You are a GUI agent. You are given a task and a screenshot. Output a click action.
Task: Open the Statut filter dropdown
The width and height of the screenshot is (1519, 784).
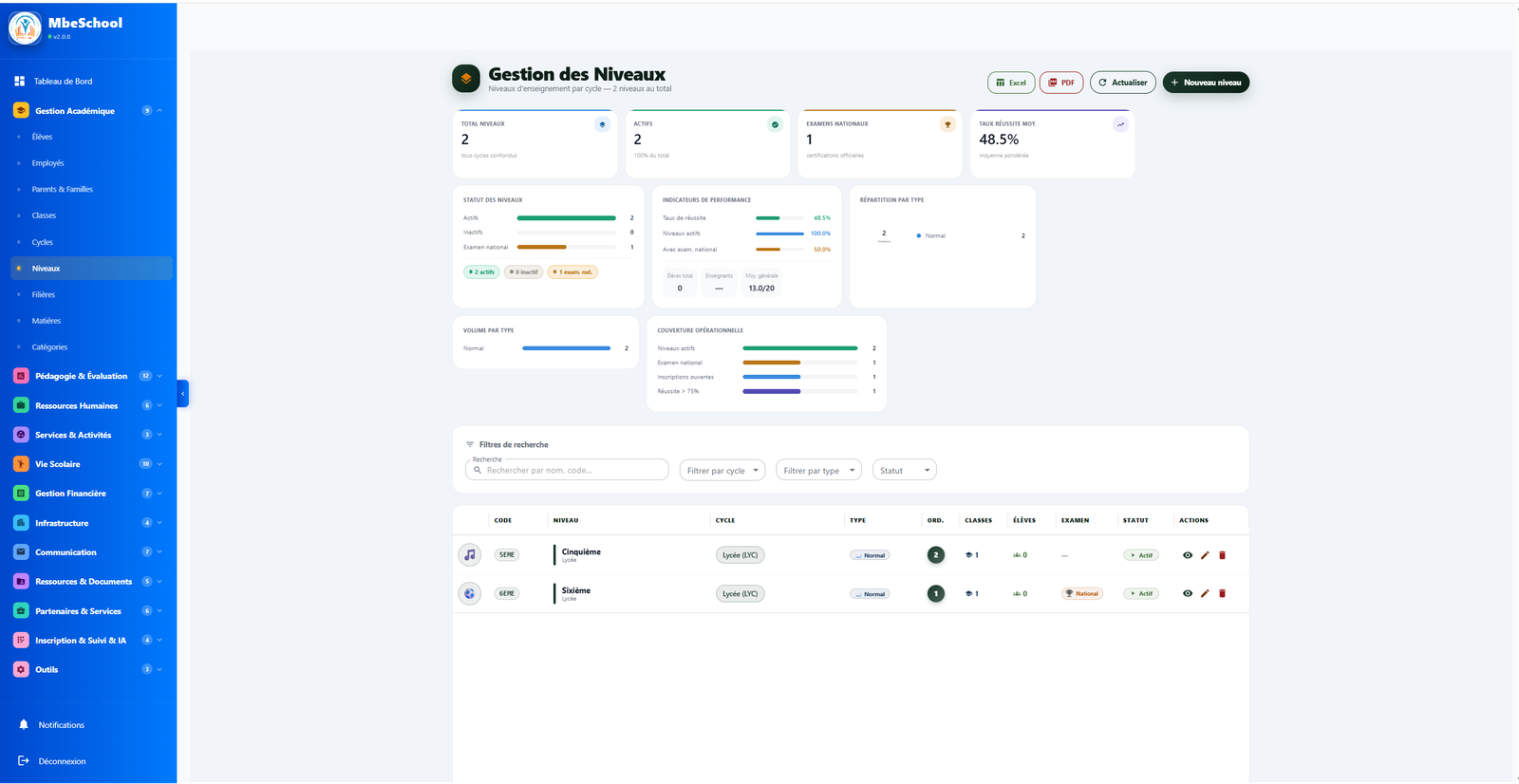pyautogui.click(x=905, y=471)
